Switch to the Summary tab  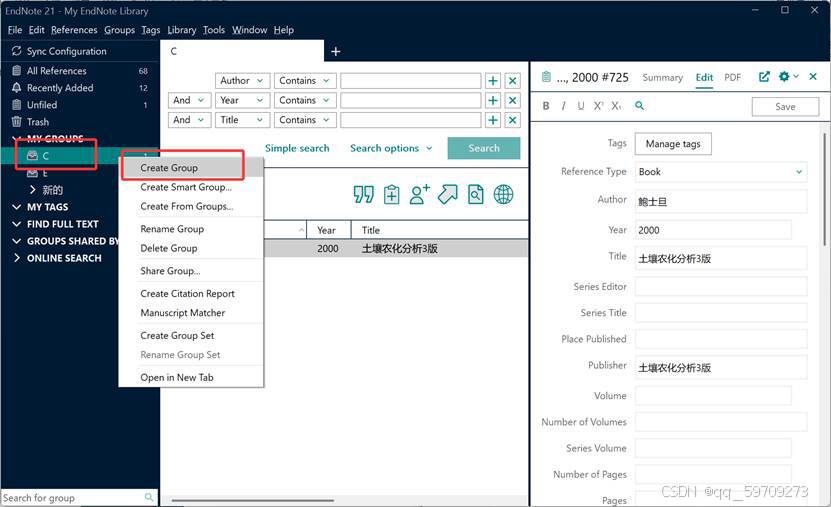pyautogui.click(x=662, y=77)
